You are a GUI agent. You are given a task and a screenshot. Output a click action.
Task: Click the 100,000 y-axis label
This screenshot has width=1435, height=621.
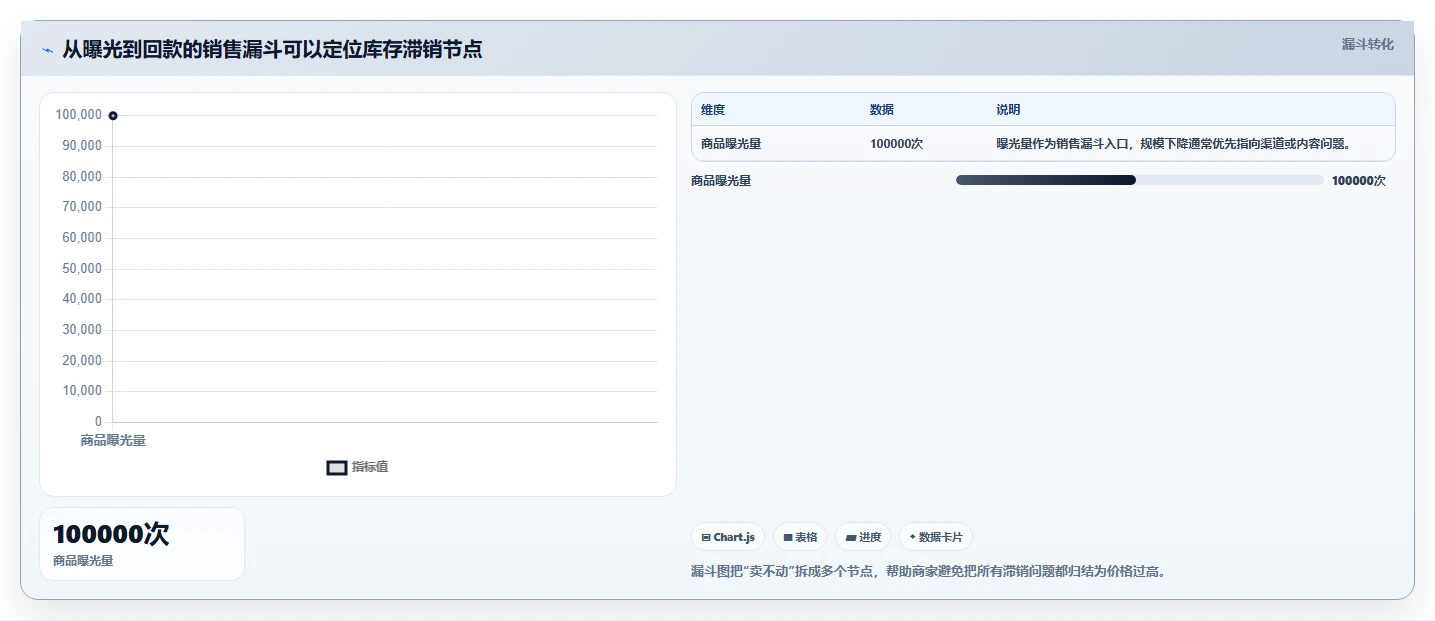pos(79,115)
